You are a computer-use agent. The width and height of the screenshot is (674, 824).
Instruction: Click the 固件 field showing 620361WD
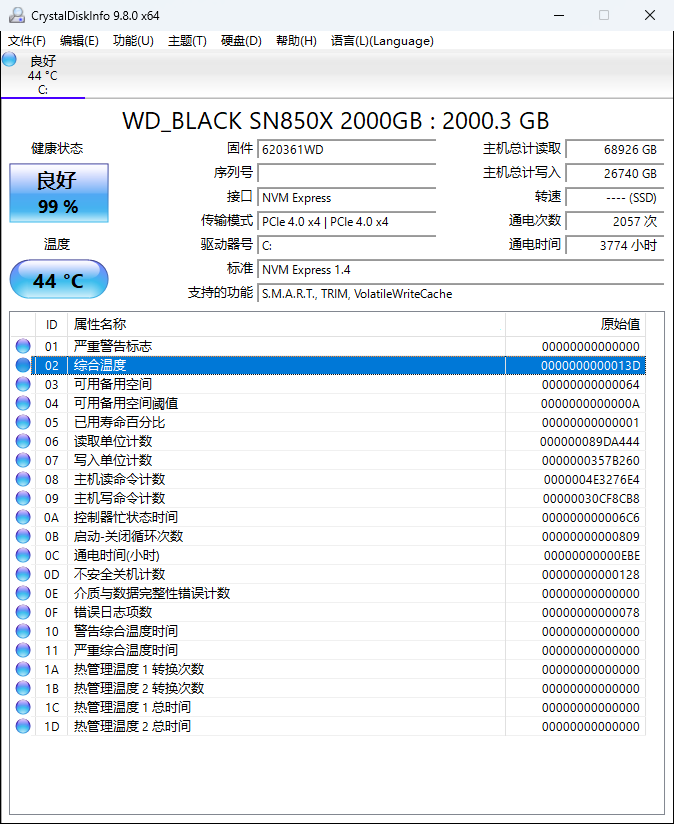point(347,149)
